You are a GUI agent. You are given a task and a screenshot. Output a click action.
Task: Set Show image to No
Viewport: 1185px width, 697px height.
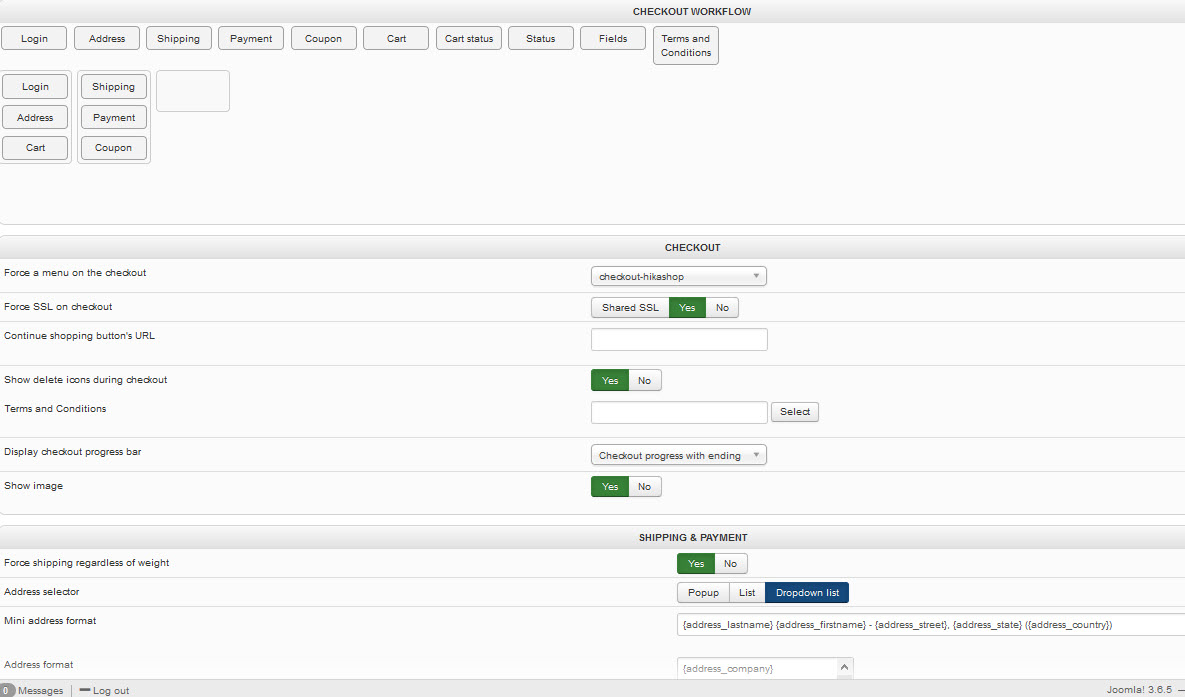[x=645, y=487]
